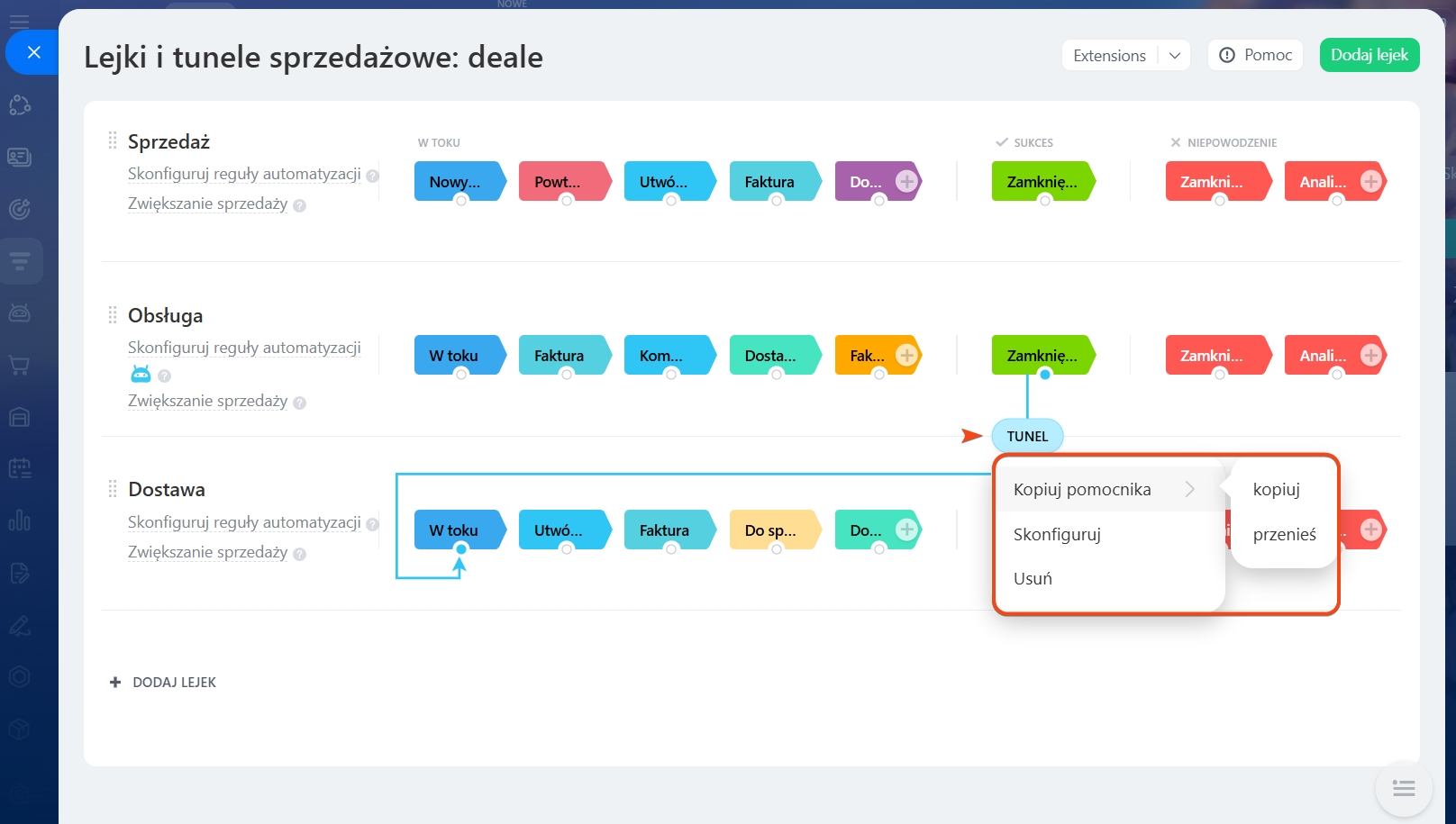Open the target goals icon in the sidebar

point(19,209)
